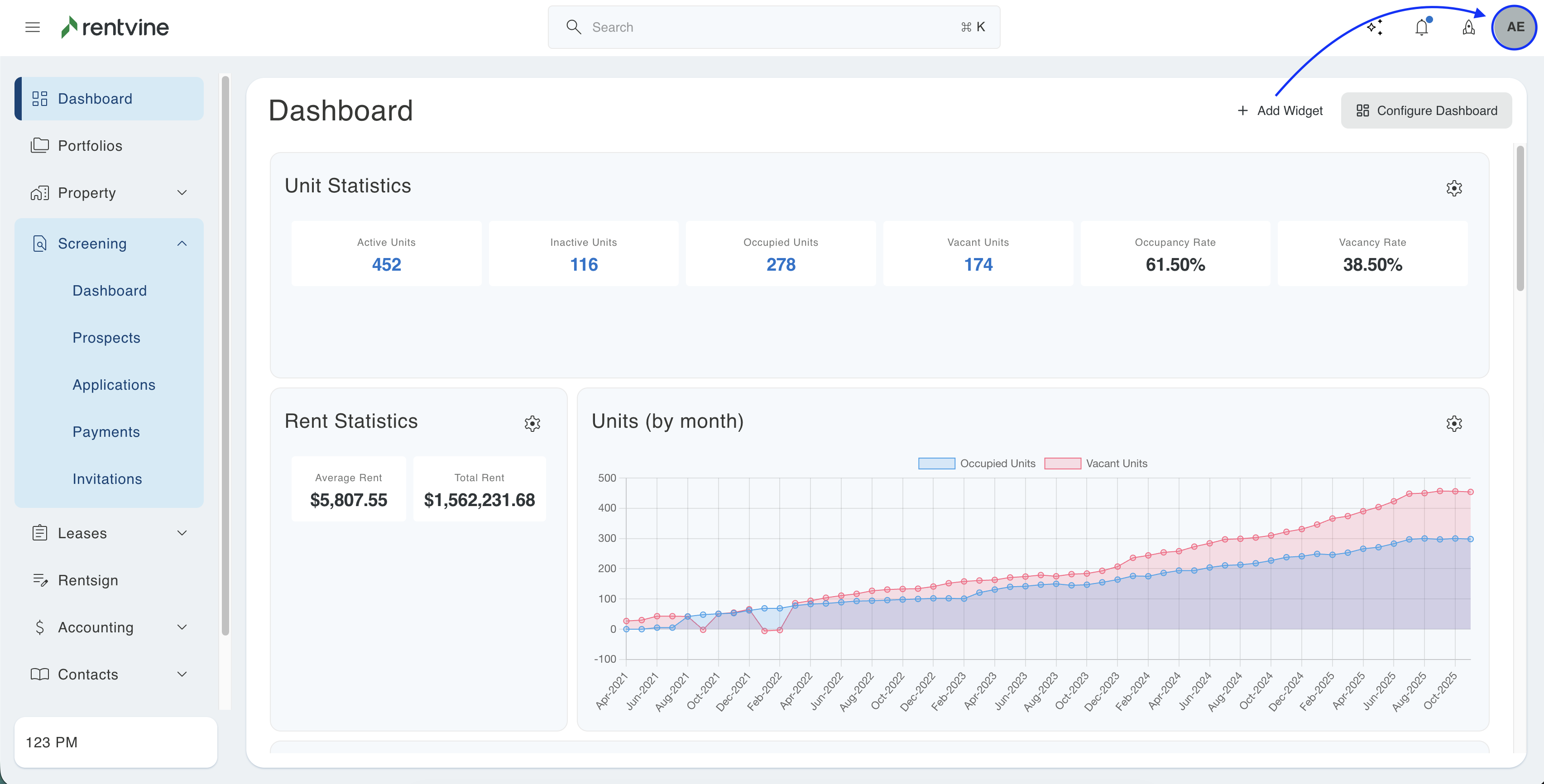Open the AI sparkle assistant icon
The width and height of the screenshot is (1544, 784).
1374,27
